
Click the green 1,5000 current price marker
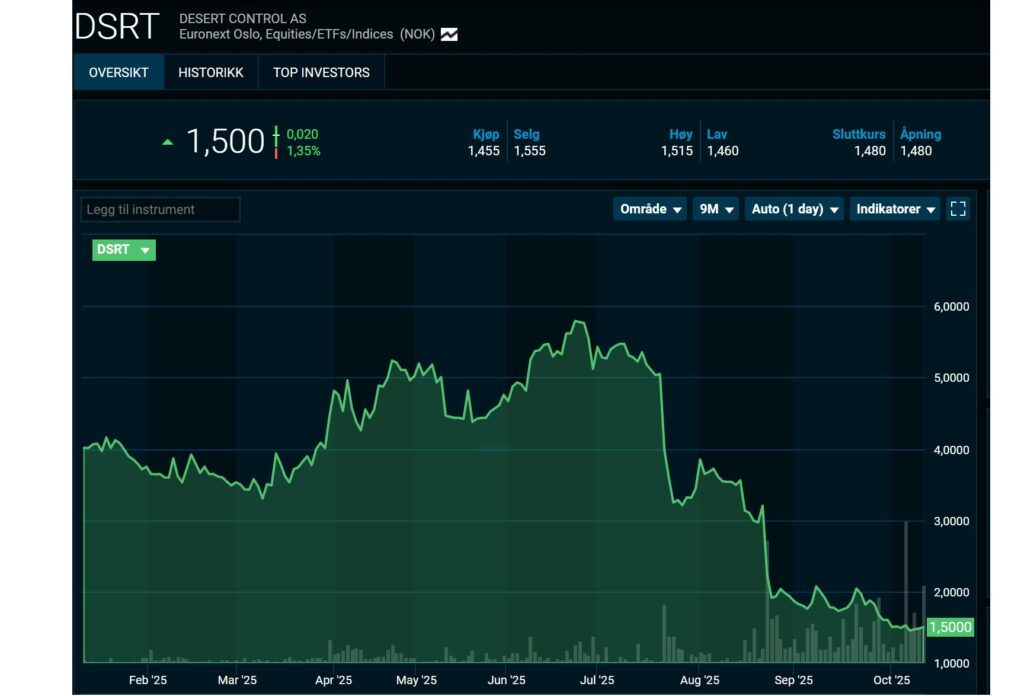[949, 627]
